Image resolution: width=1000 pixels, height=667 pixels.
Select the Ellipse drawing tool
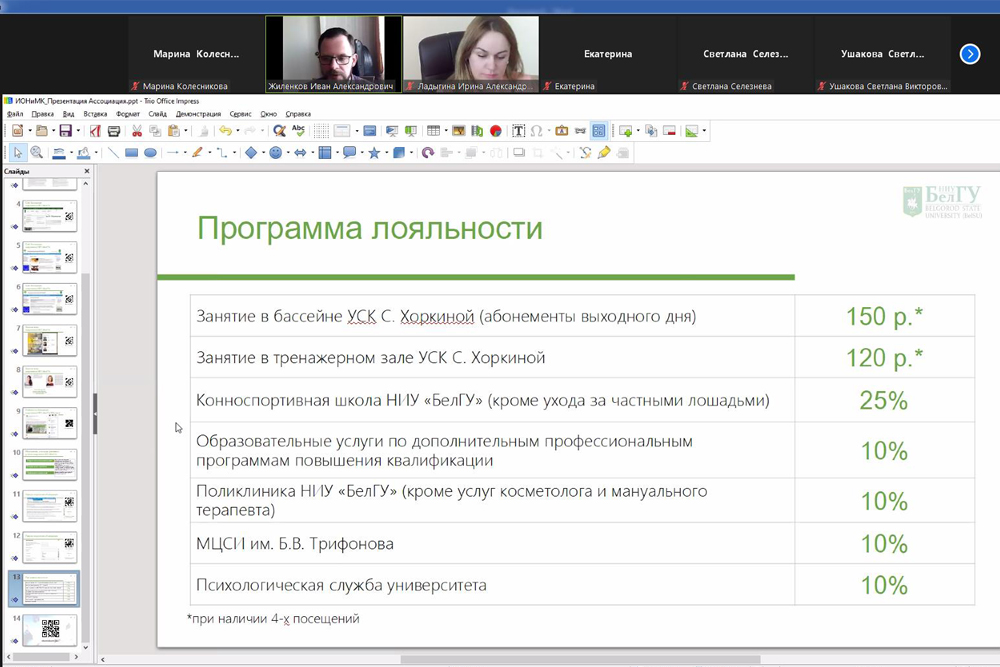[150, 153]
